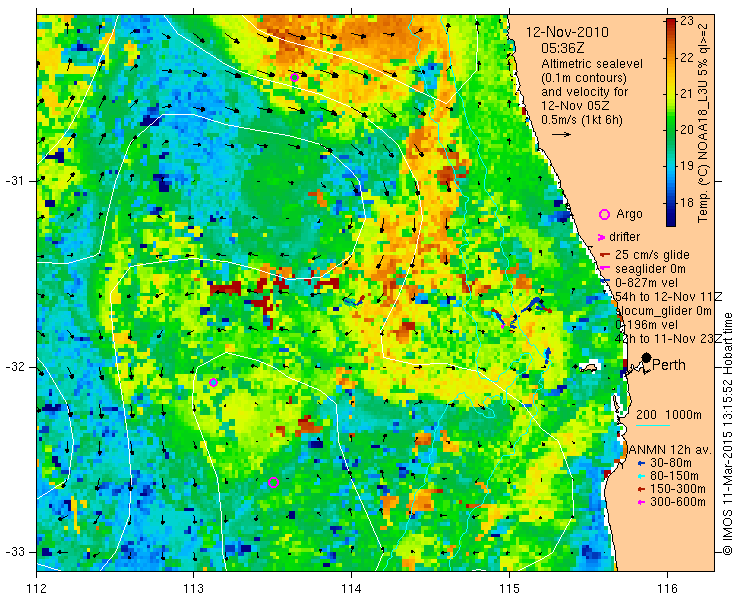Click the latitude axis label '-33'

point(15,551)
